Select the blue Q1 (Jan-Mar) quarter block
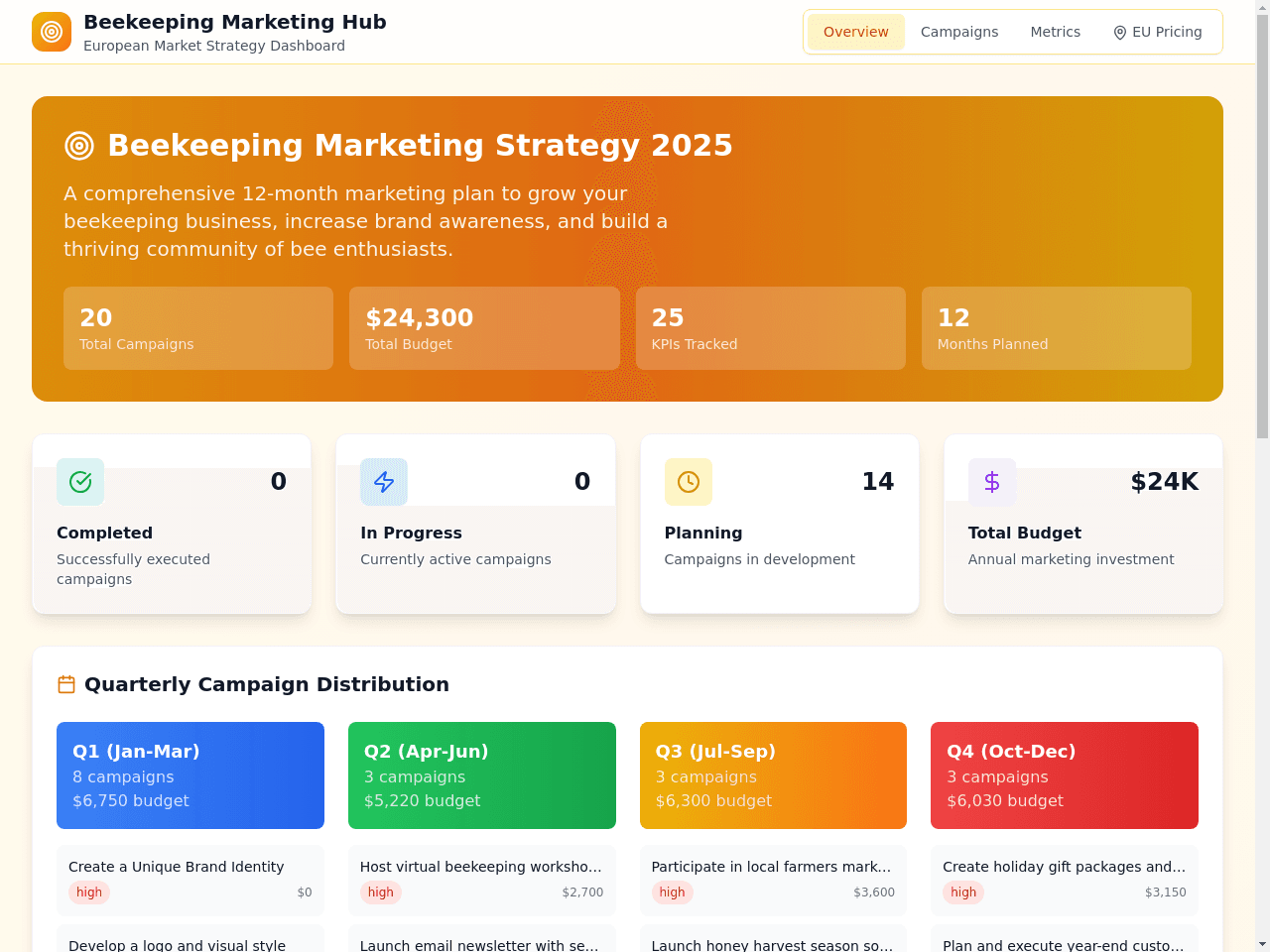The width and height of the screenshot is (1270, 952). 190,775
